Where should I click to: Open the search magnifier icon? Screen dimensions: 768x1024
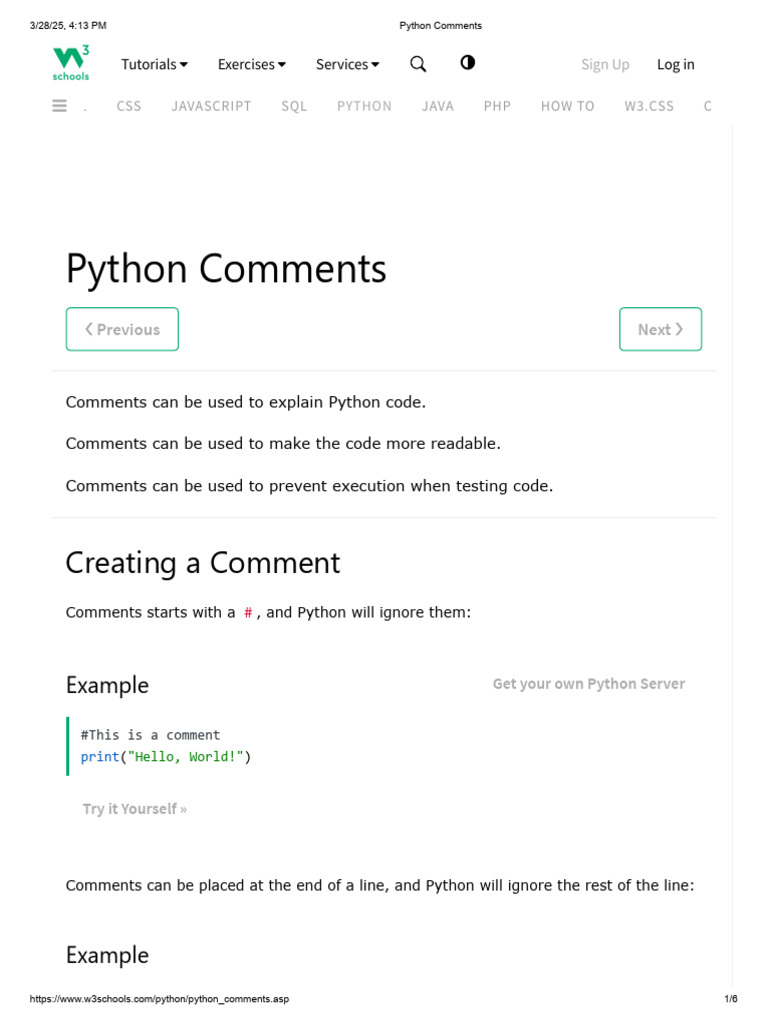click(x=418, y=64)
